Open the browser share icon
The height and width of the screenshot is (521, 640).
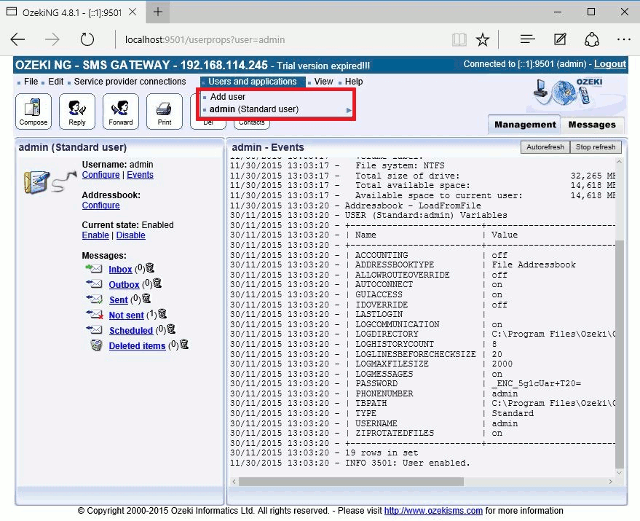click(592, 40)
